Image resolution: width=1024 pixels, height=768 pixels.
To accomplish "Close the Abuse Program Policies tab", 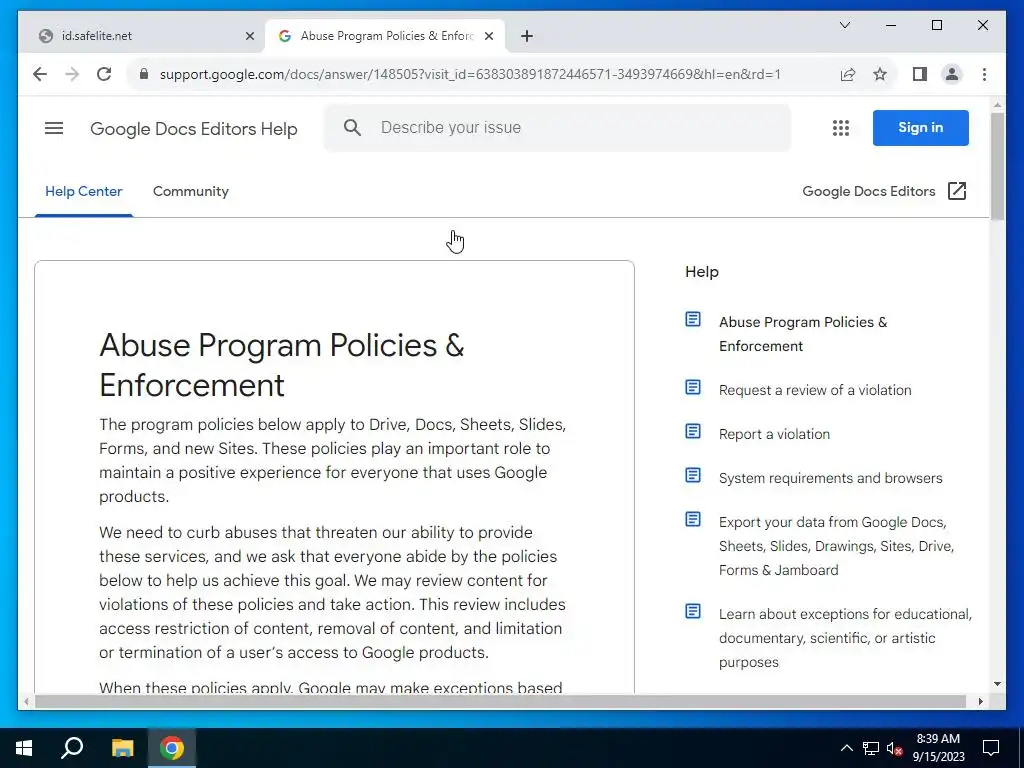I will 488,36.
